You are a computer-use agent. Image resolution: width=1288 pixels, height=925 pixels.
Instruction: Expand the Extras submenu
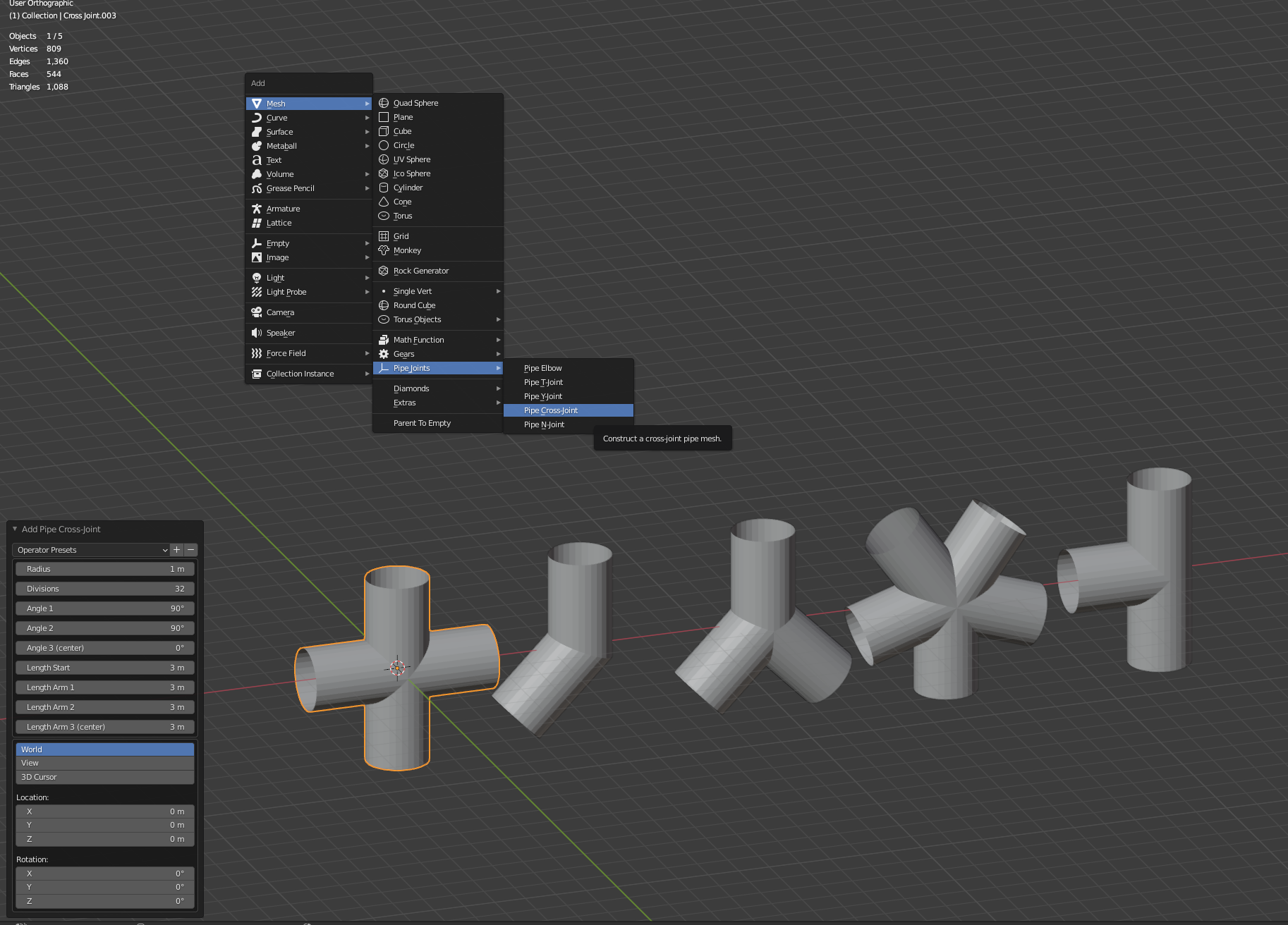(x=438, y=403)
